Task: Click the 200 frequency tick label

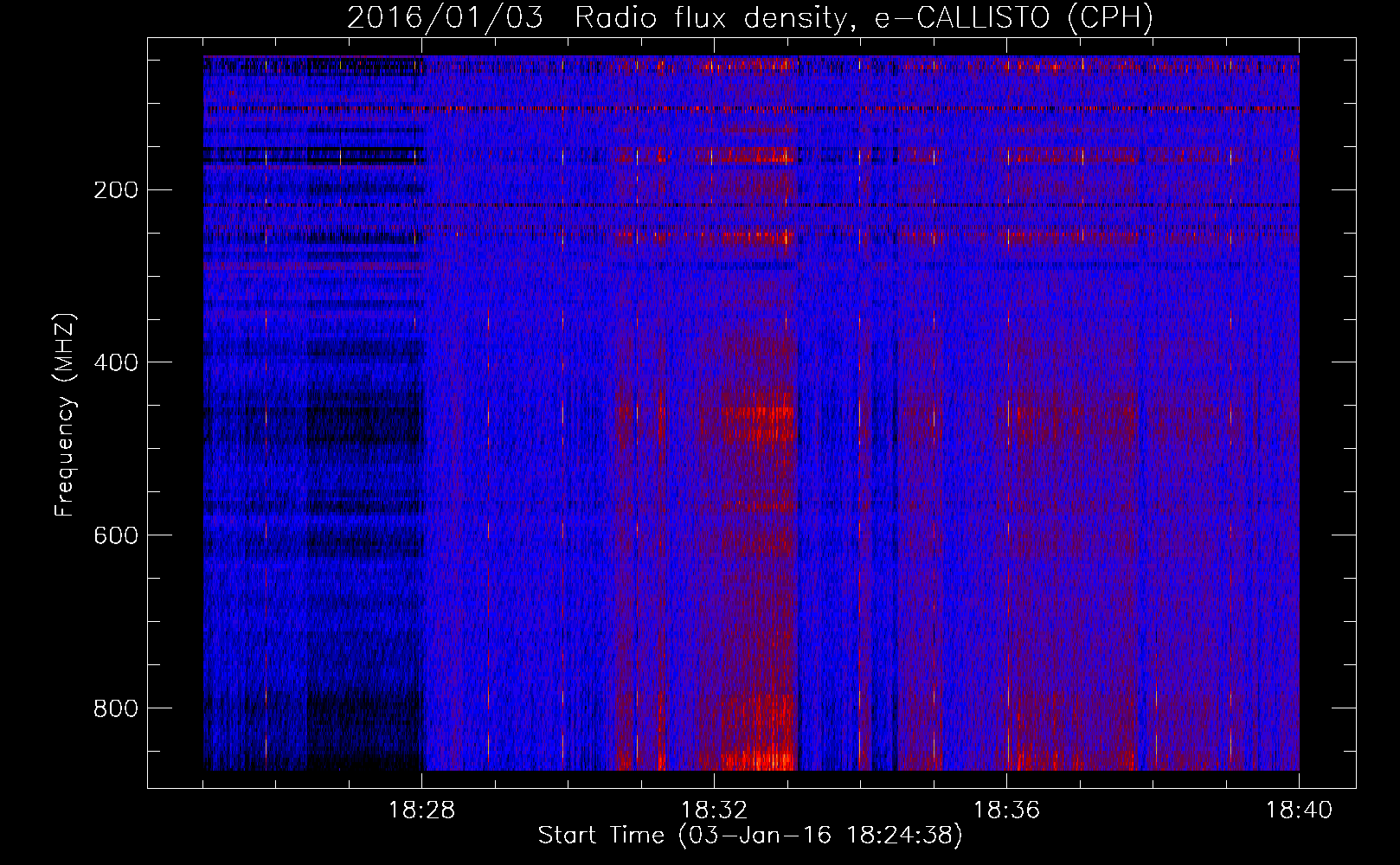Action: [x=115, y=190]
